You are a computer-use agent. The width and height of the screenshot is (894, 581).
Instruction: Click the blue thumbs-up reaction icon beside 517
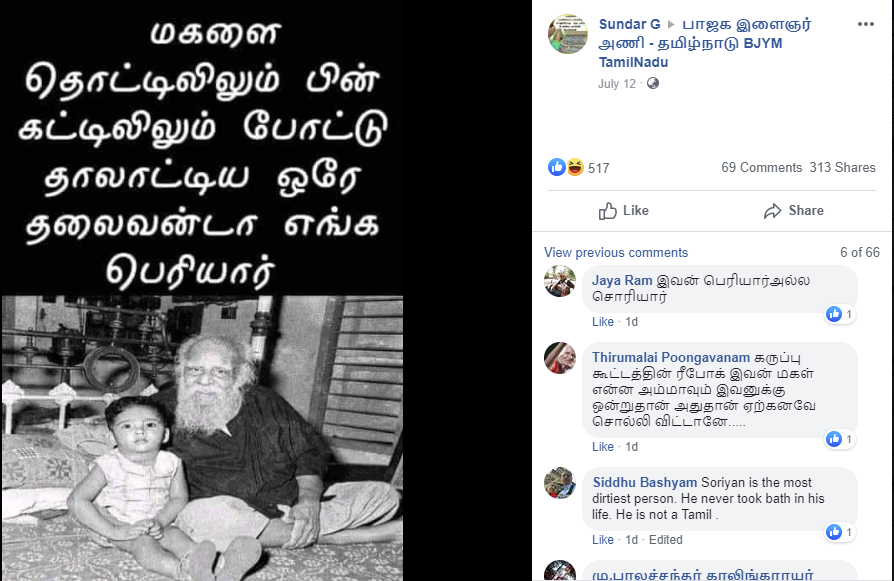click(x=556, y=167)
